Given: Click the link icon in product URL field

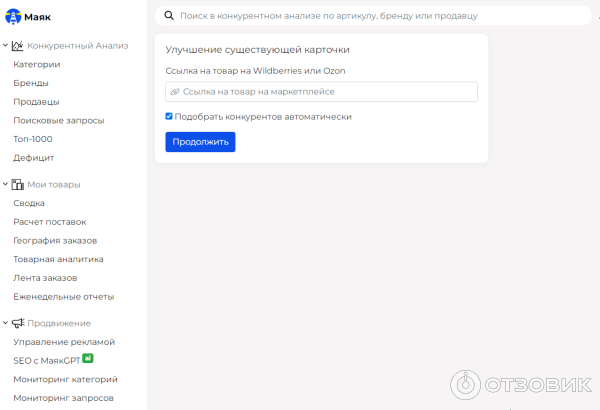Looking at the screenshot, I should pos(176,91).
